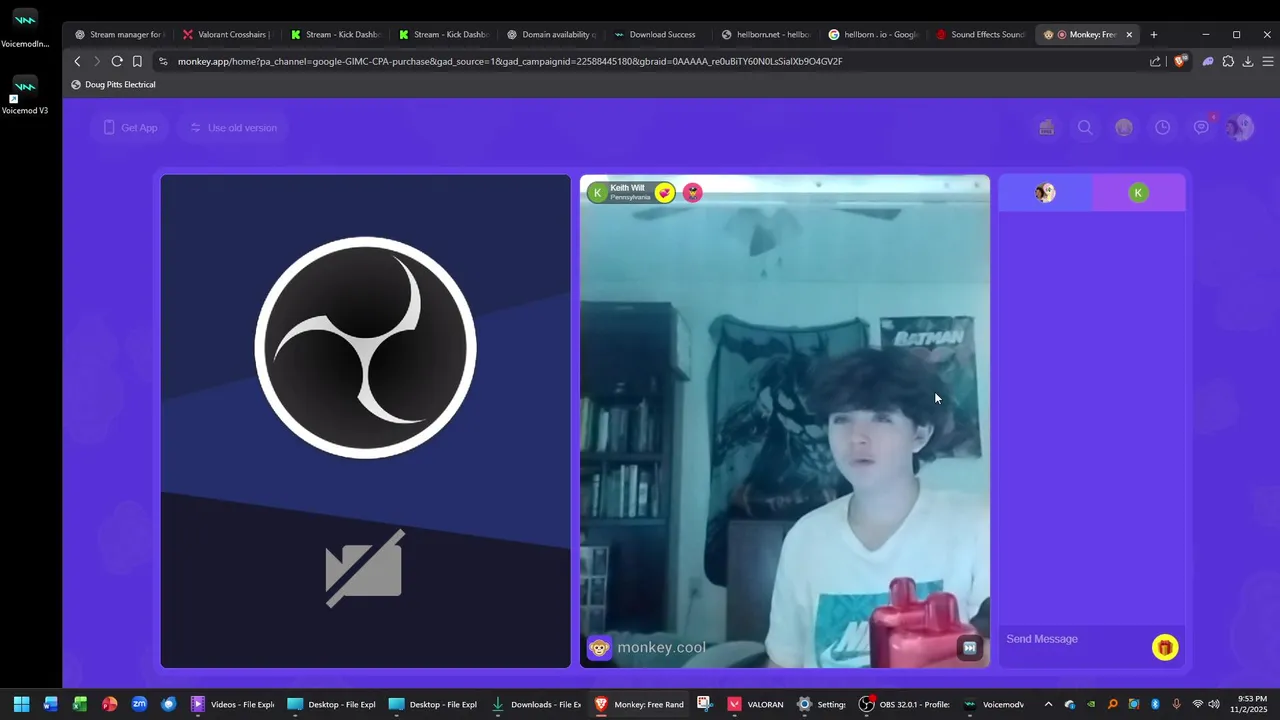Expand hidden system tray icons chevron
The image size is (1280, 720).
pos(1048,704)
